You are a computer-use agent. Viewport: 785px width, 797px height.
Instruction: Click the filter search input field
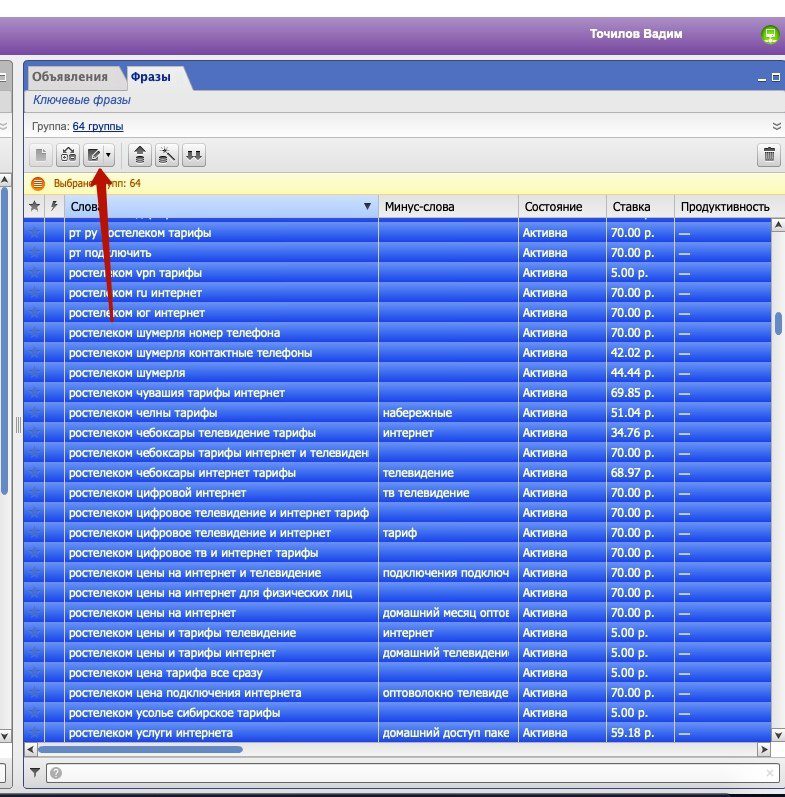(x=410, y=773)
